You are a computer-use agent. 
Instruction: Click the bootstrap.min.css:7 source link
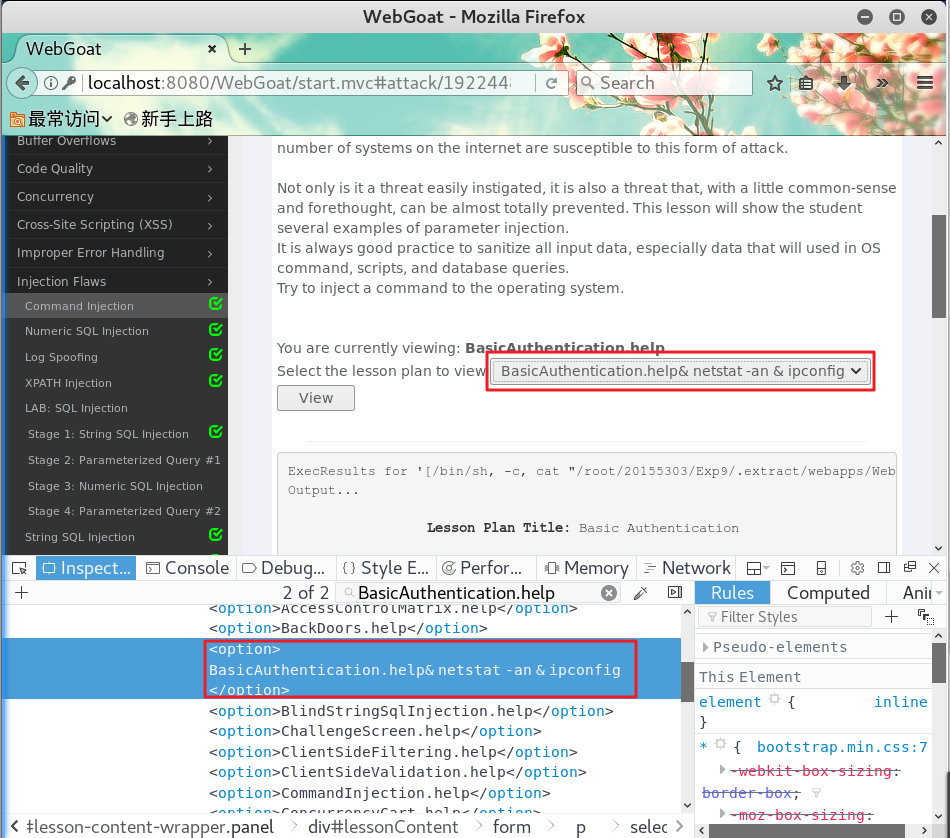842,747
